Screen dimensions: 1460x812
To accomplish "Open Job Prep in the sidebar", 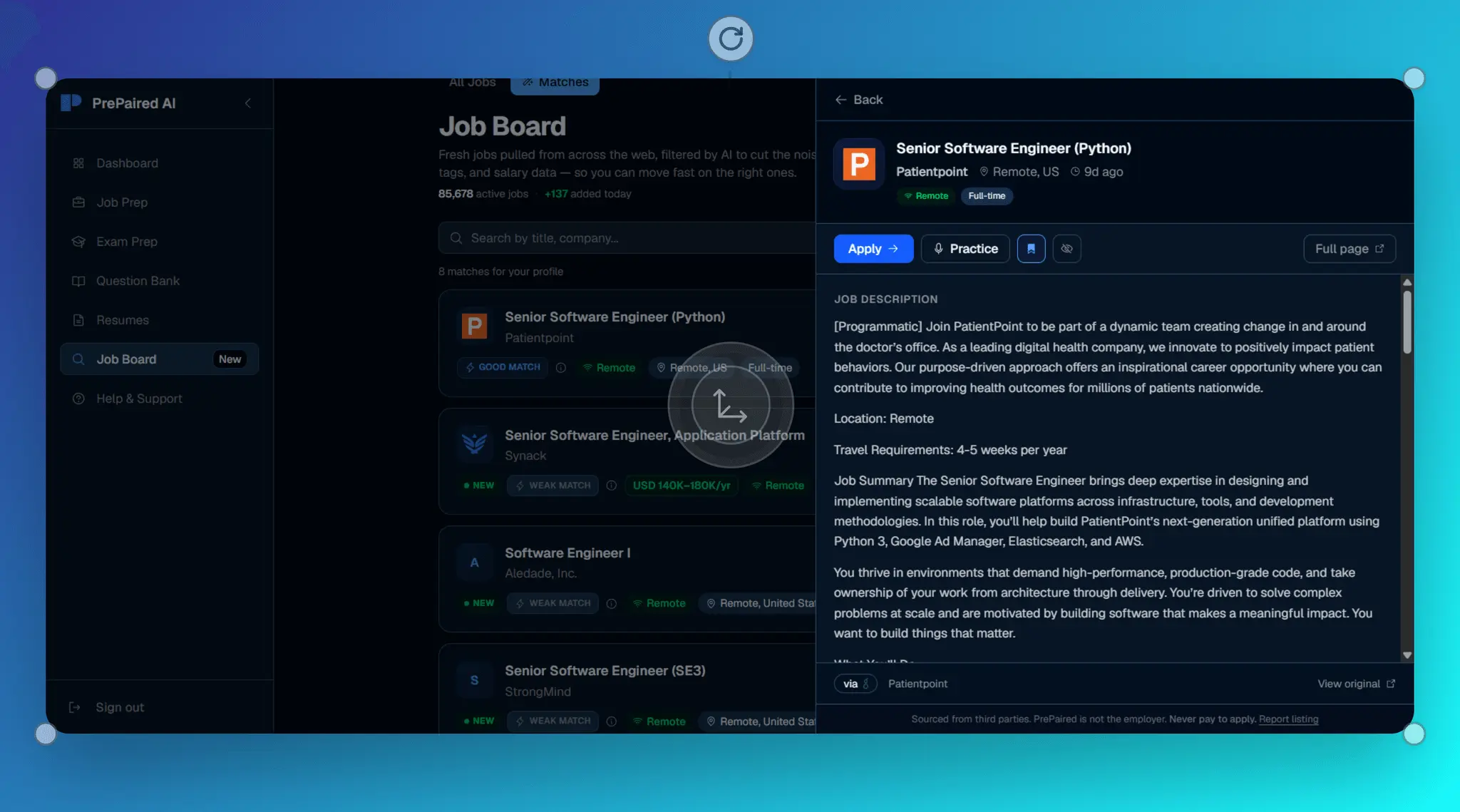I will (x=160, y=202).
